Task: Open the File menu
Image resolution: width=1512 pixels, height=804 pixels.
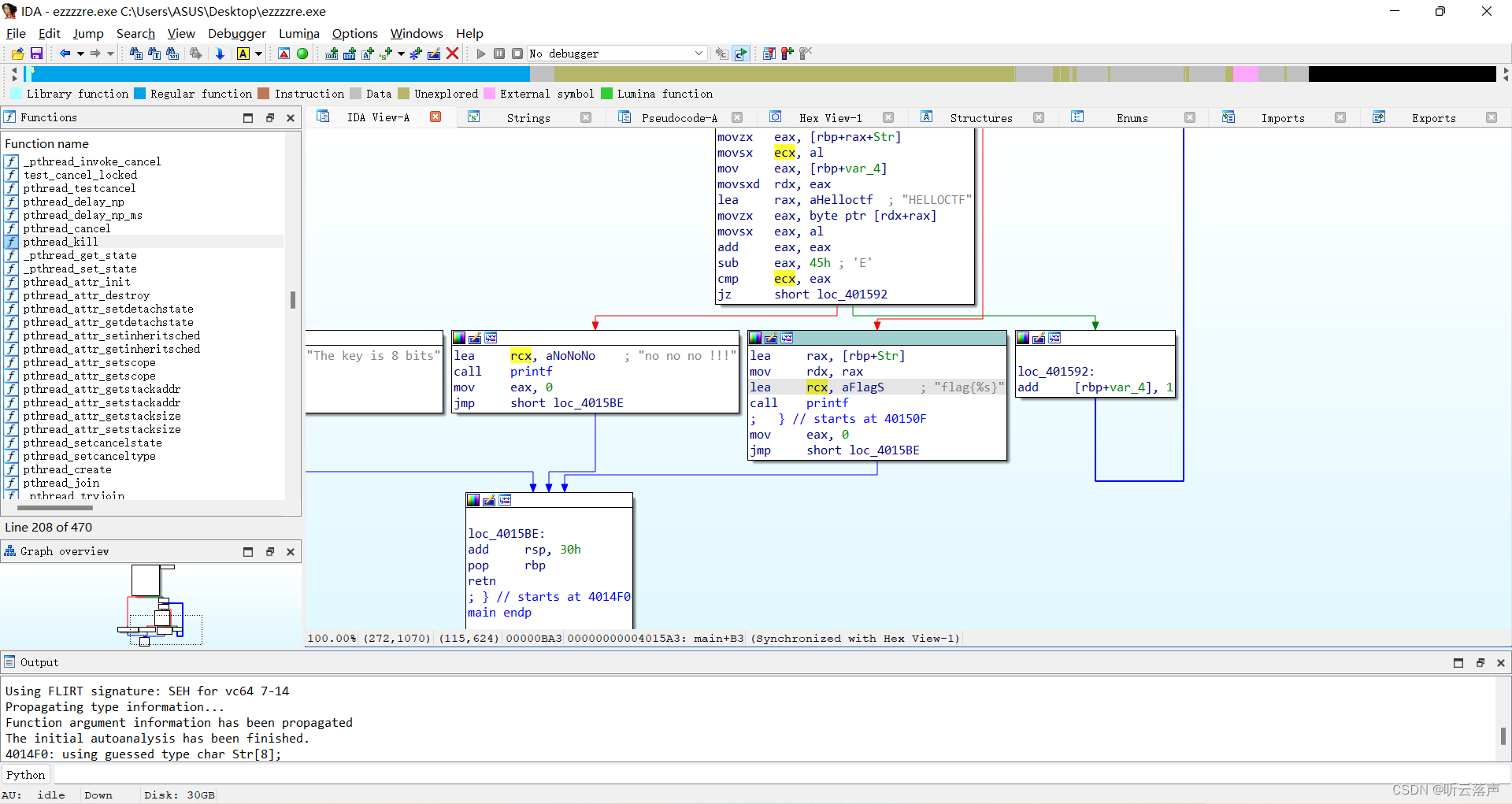Action: (x=16, y=33)
